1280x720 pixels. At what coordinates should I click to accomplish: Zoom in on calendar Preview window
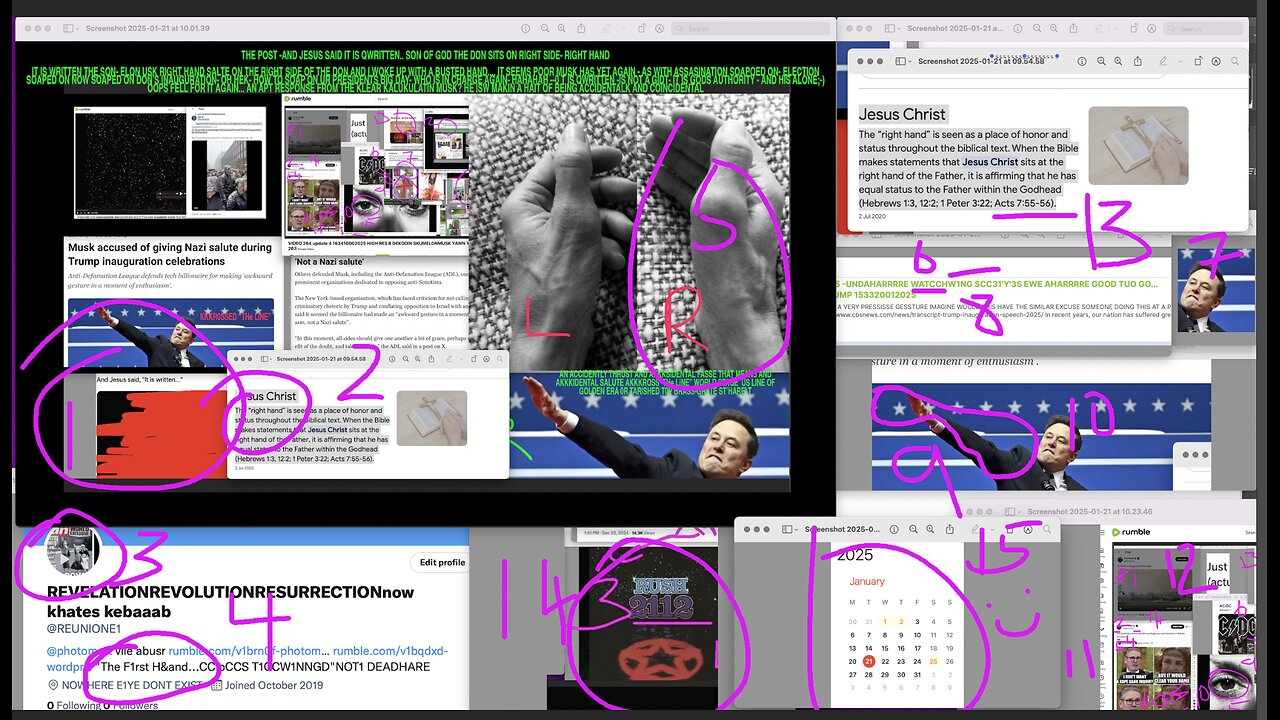pyautogui.click(x=930, y=529)
